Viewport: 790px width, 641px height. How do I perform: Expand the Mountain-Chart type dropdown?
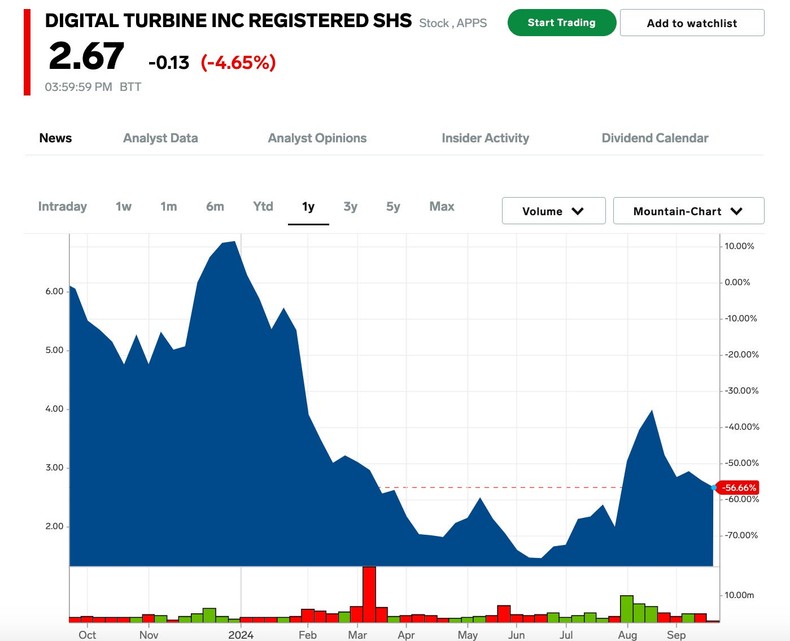(x=686, y=211)
